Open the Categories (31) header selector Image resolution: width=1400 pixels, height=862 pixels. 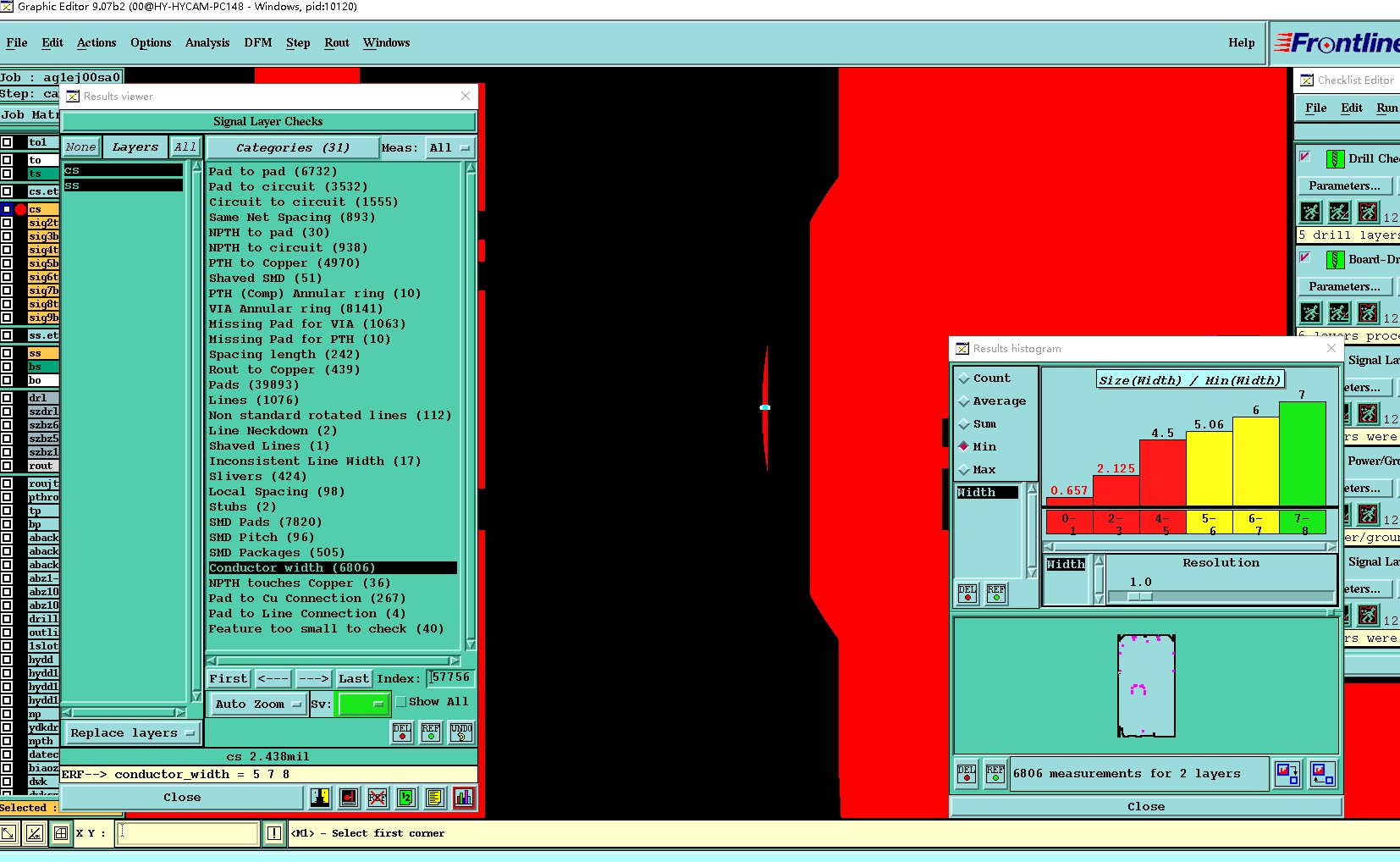[x=293, y=147]
